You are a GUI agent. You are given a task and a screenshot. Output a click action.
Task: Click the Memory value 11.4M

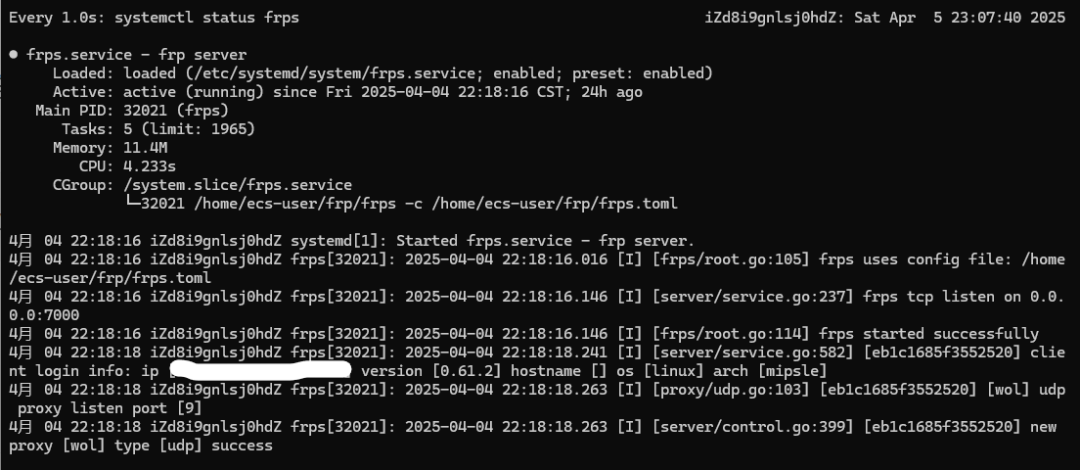click(145, 147)
